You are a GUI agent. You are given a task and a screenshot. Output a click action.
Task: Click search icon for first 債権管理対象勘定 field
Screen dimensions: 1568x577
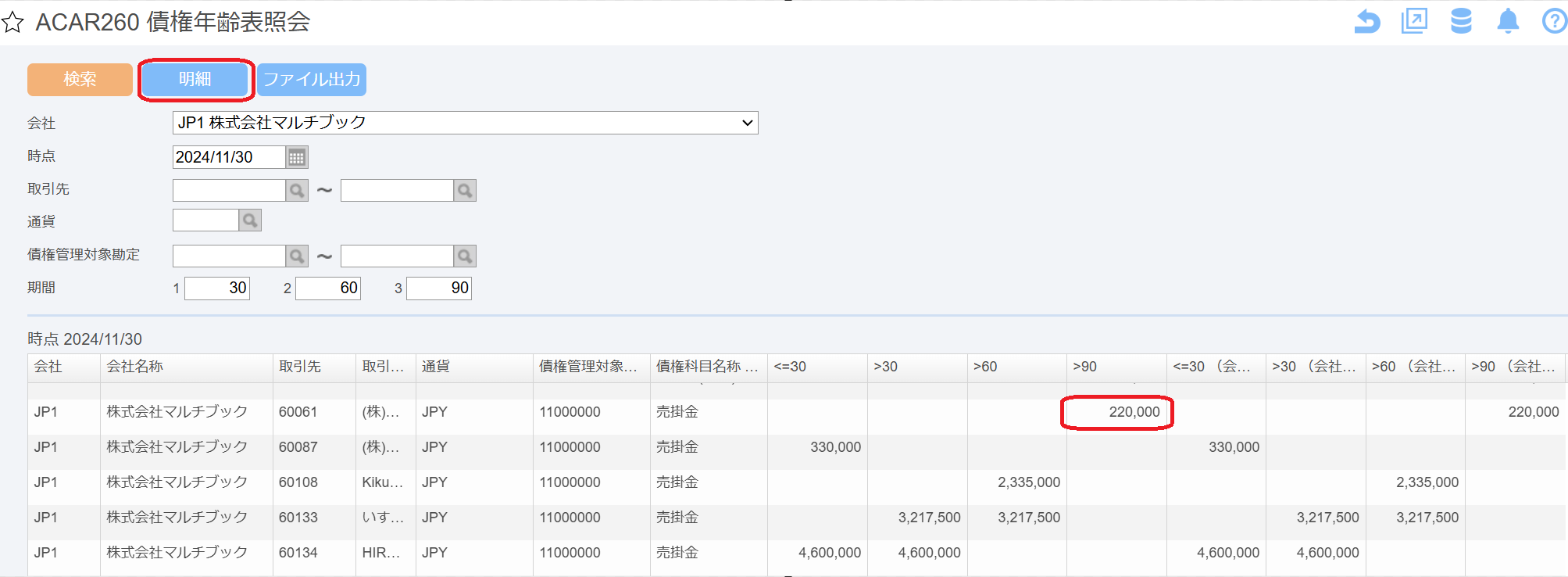pos(297,256)
